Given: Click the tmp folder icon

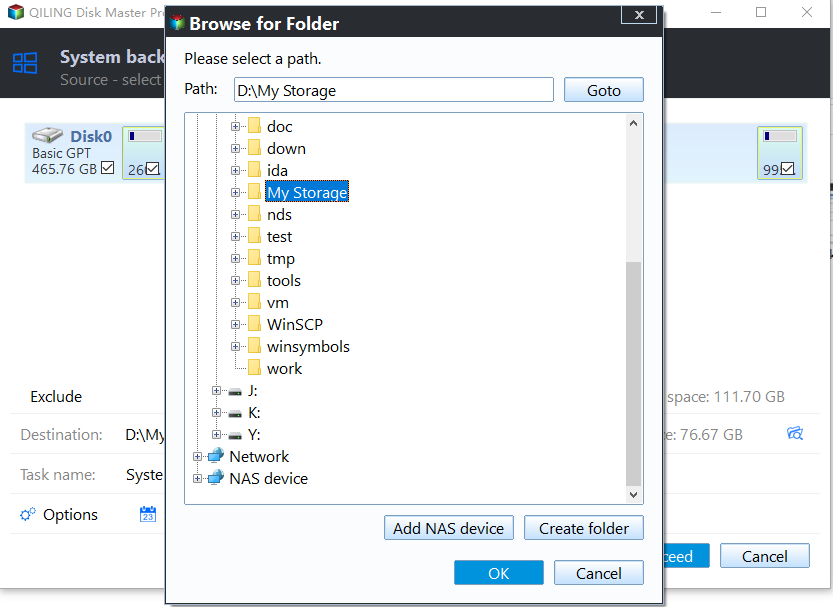Looking at the screenshot, I should click(254, 259).
